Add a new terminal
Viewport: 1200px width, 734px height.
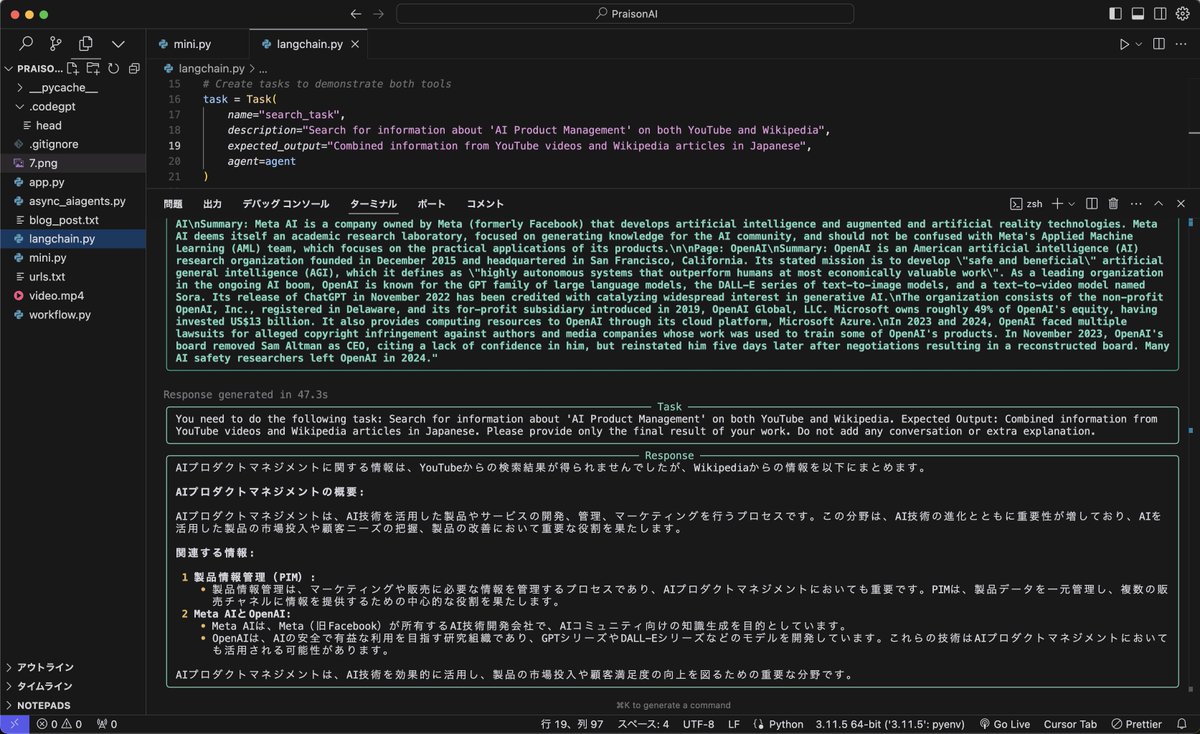1057,203
